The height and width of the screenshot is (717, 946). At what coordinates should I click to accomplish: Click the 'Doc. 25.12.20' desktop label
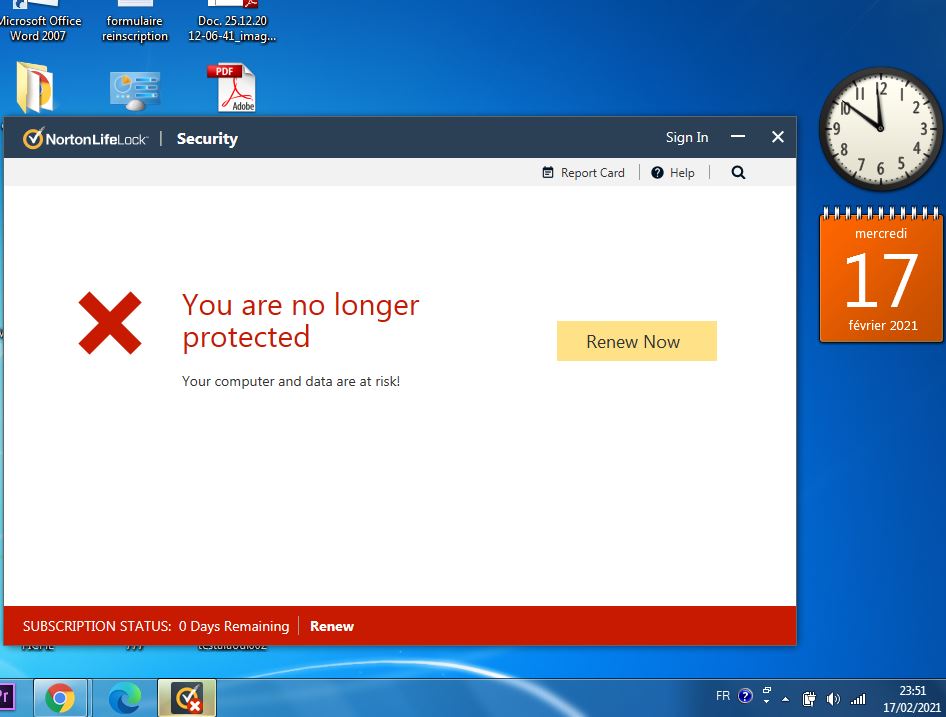click(x=232, y=28)
